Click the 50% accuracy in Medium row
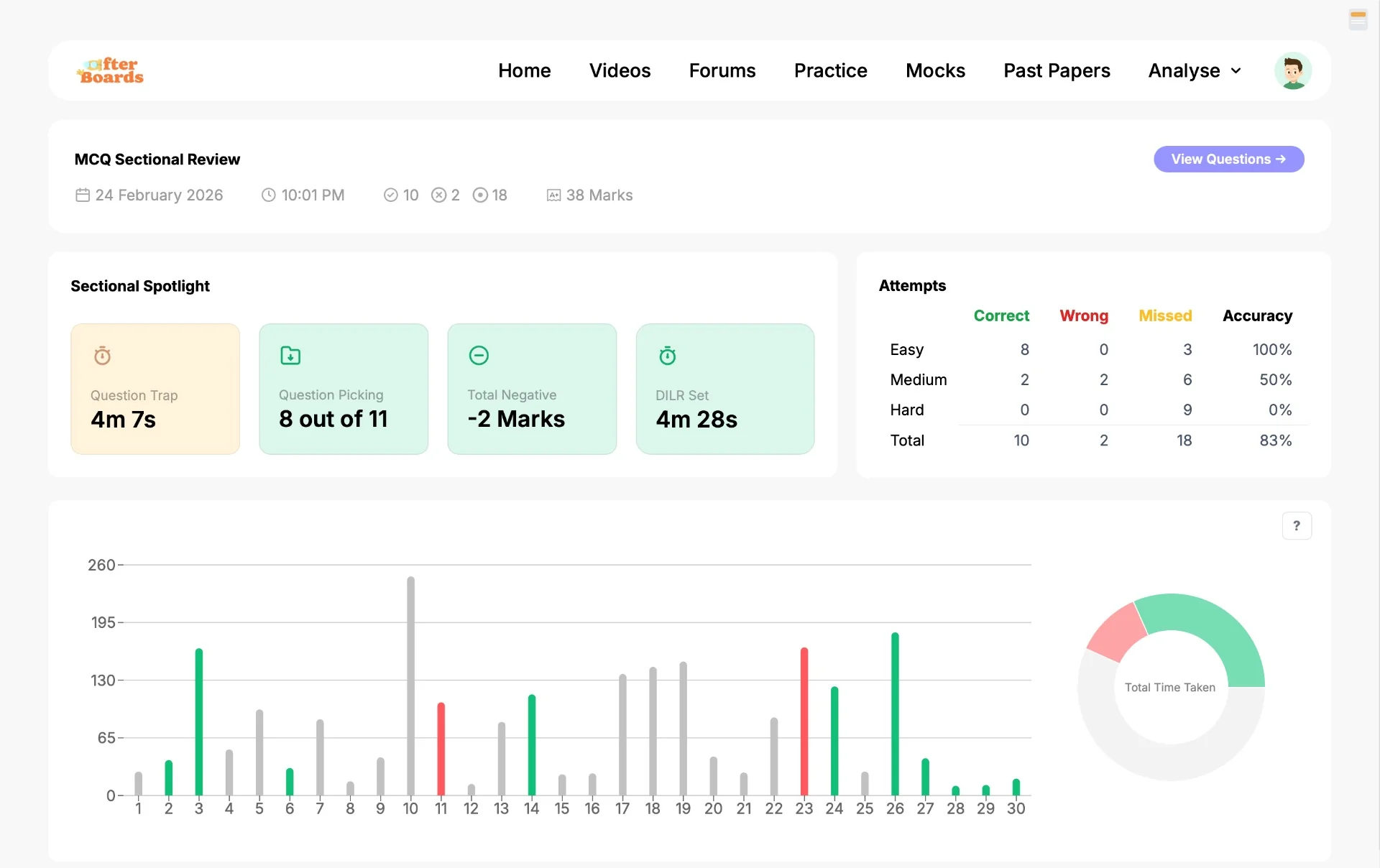The height and width of the screenshot is (868, 1380). point(1275,379)
